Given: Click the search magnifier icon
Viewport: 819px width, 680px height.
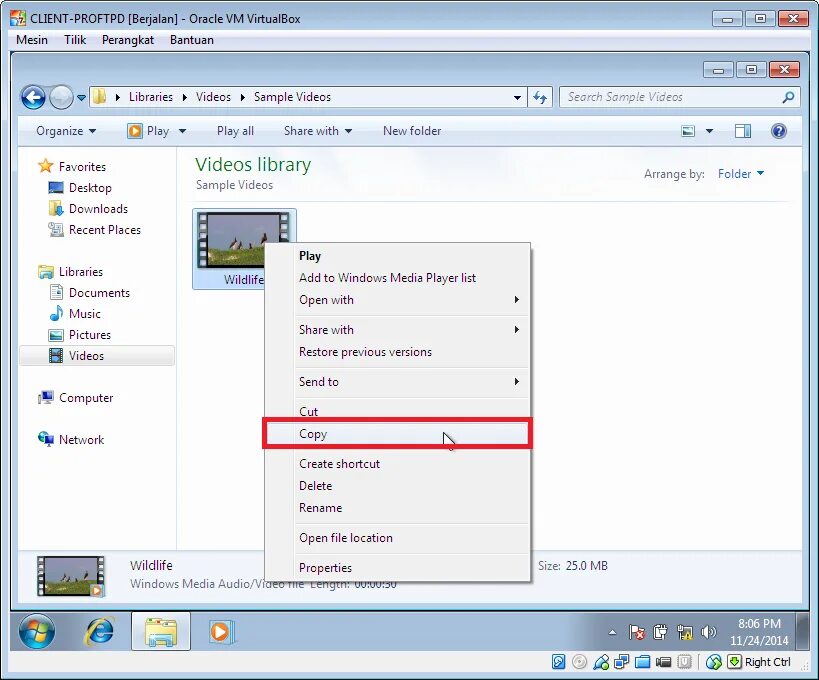Looking at the screenshot, I should [788, 97].
